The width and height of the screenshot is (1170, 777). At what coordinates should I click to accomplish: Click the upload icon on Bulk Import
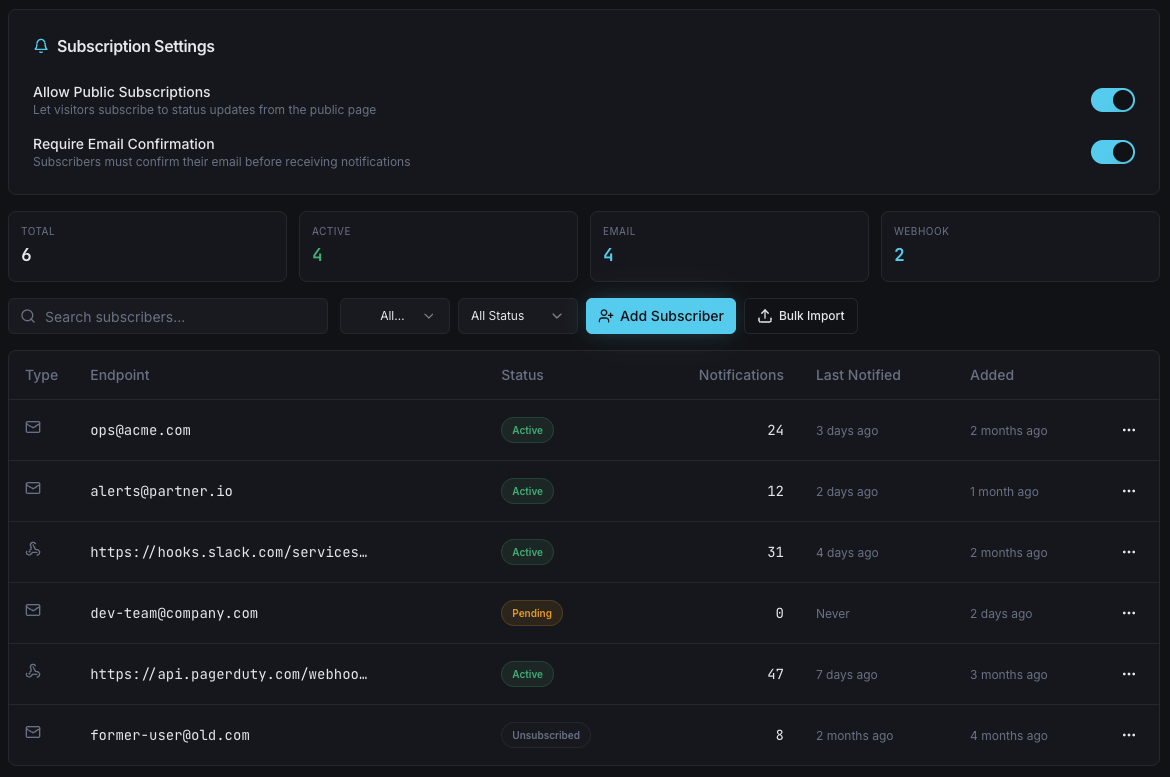click(x=764, y=315)
